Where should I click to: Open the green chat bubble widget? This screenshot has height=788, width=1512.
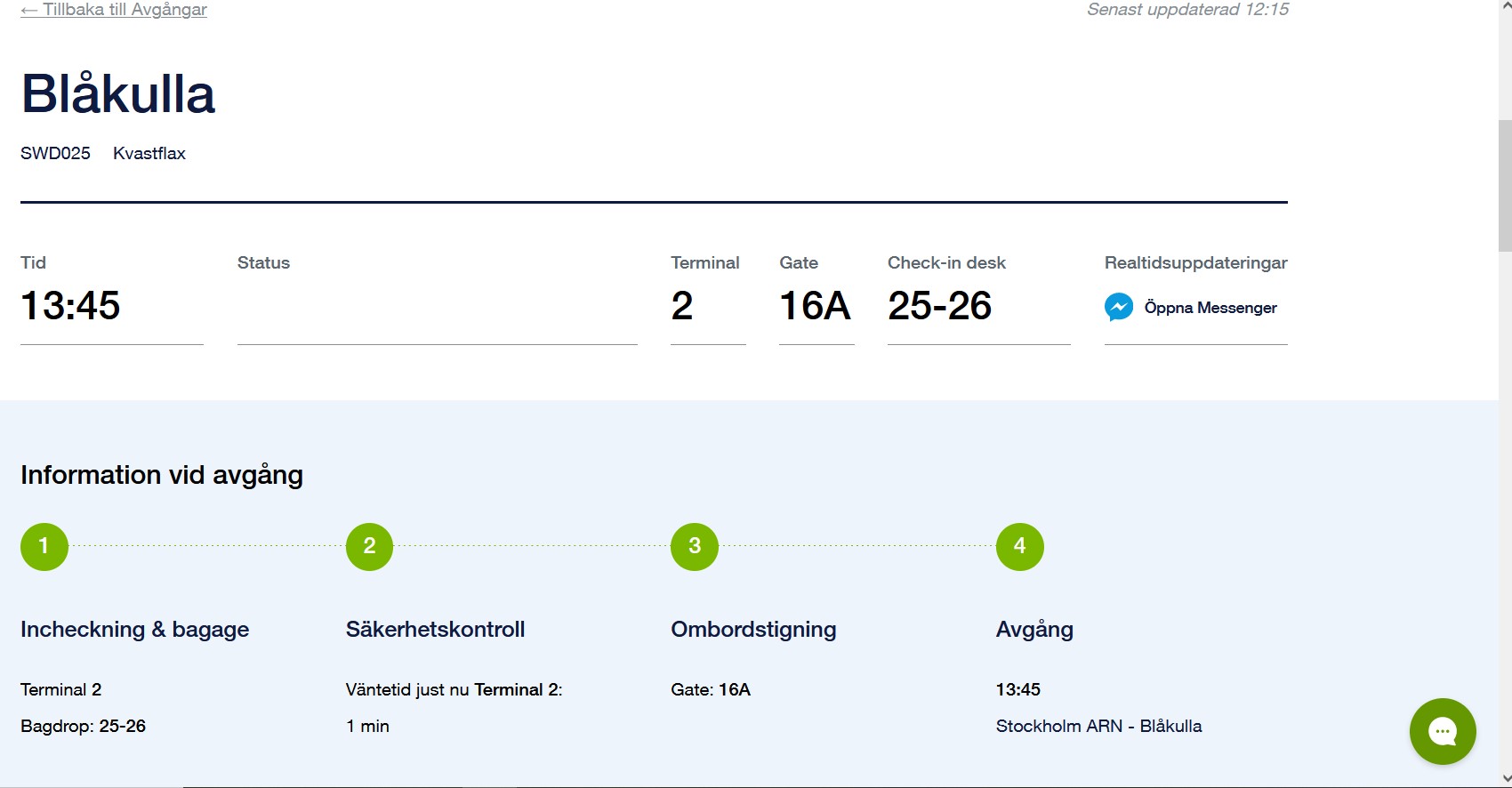[1442, 731]
